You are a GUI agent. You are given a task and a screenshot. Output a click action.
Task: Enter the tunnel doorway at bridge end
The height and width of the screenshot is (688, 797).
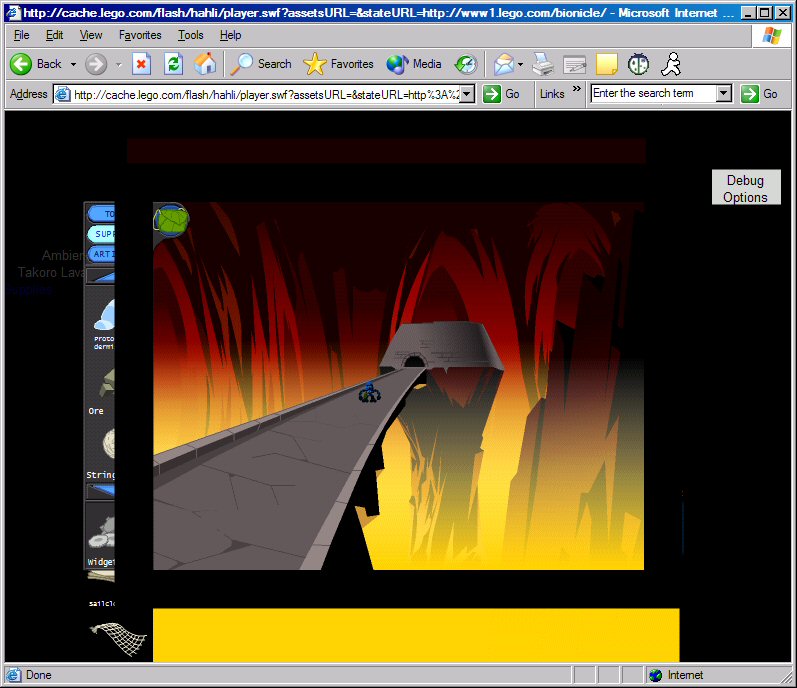click(x=413, y=361)
